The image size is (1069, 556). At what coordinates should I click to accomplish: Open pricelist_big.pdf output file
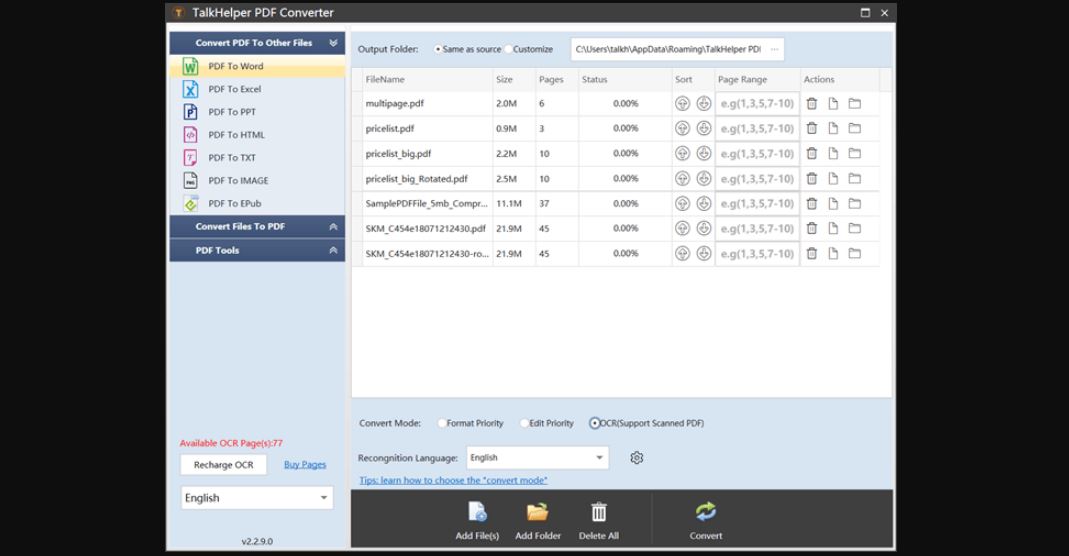[x=833, y=153]
